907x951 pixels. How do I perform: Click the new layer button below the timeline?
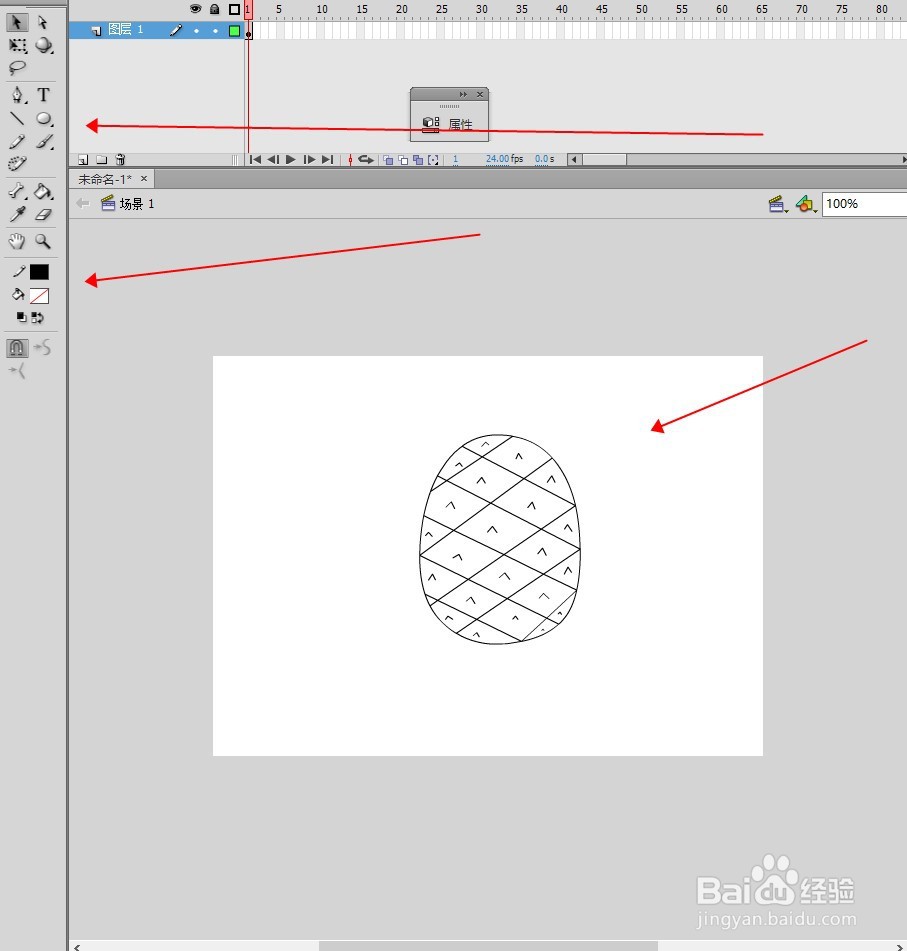click(x=82, y=159)
